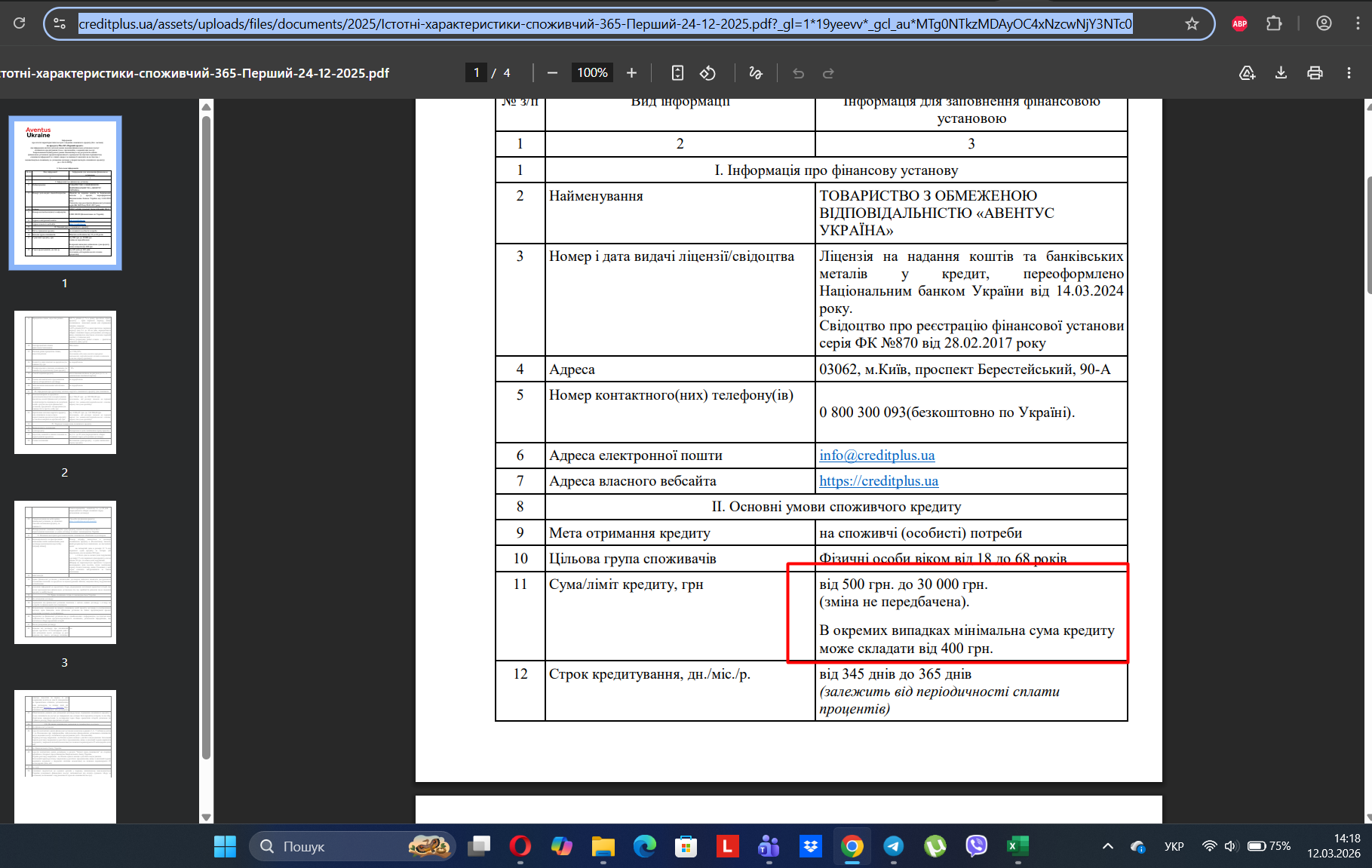Open battery status showing 75%

pos(1269,846)
